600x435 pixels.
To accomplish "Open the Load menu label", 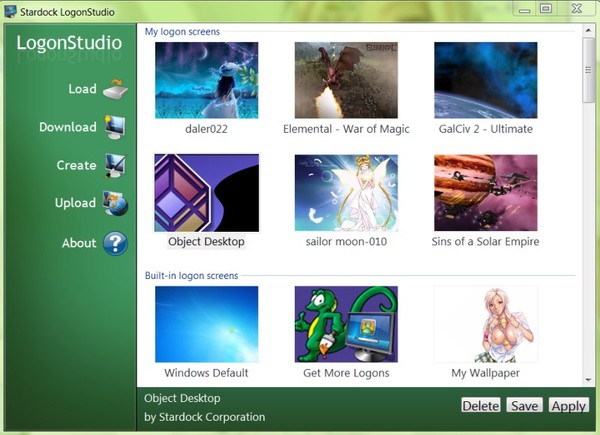I will (82, 89).
